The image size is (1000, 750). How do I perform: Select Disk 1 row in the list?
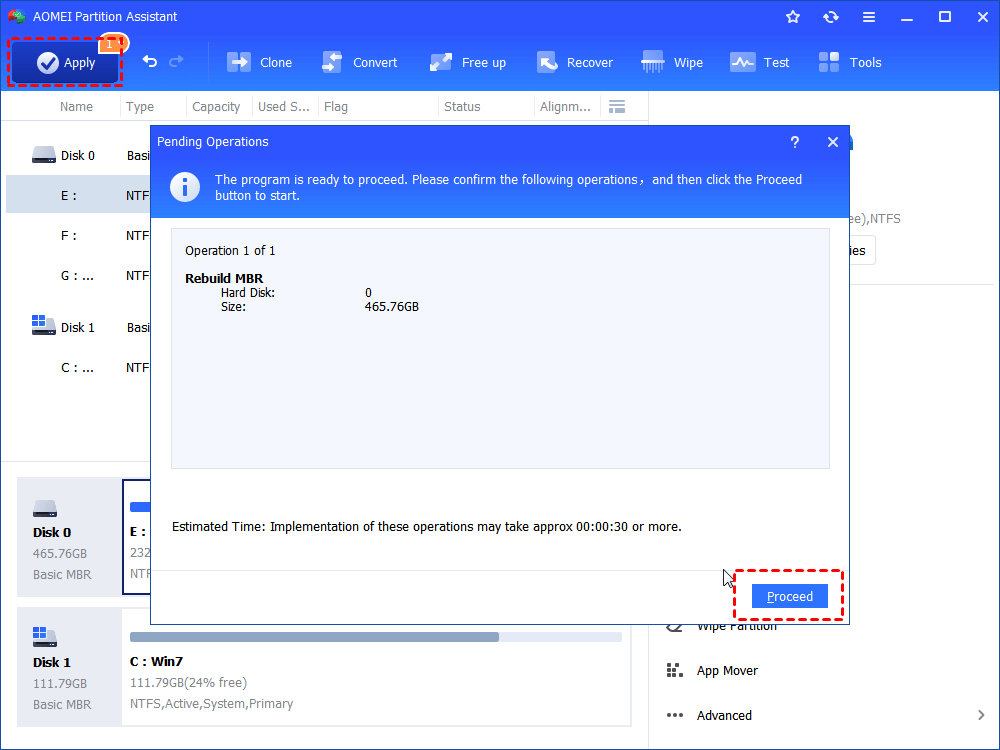coord(78,327)
